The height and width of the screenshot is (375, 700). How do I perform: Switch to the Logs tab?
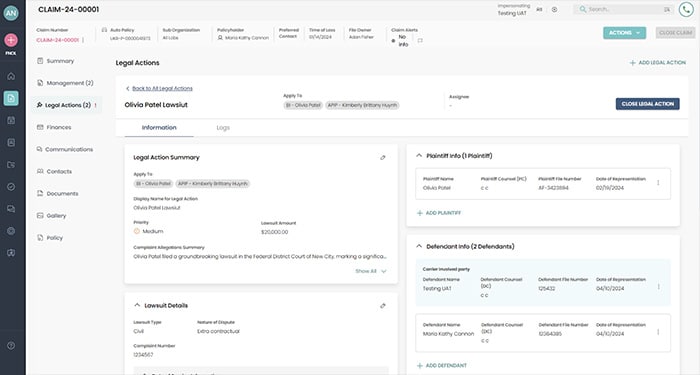(223, 128)
